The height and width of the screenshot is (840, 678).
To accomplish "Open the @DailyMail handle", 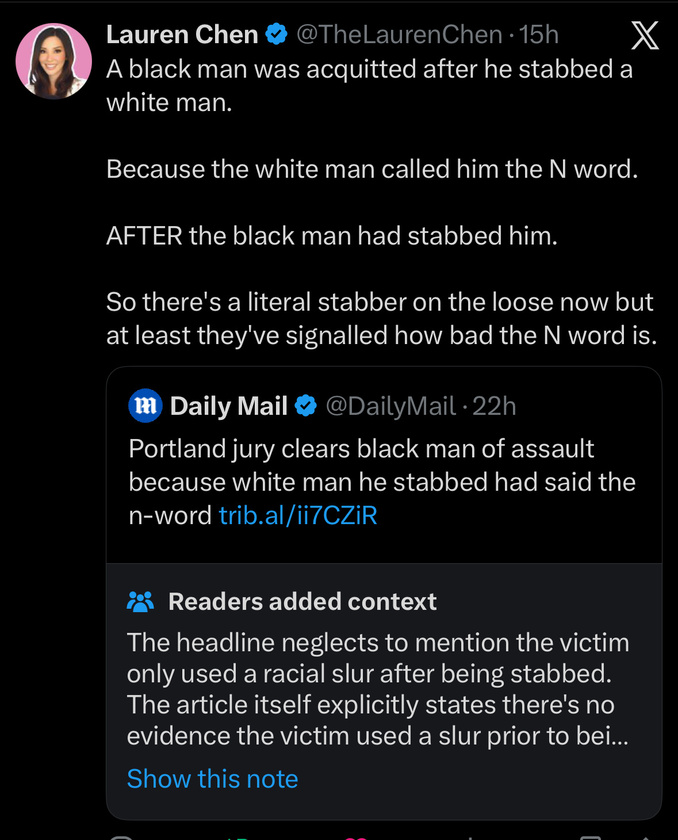I will [390, 406].
